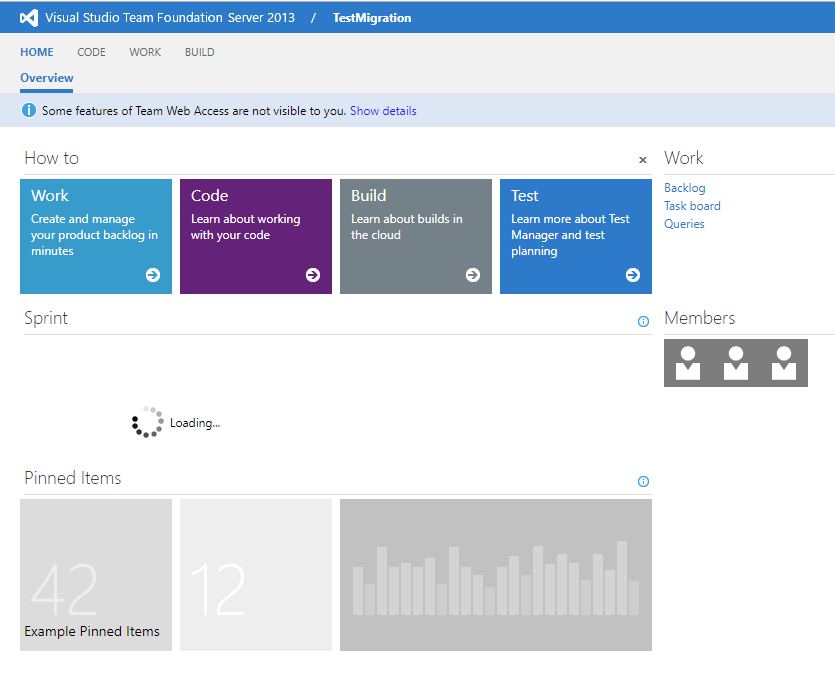Click the TestMigration project name
835x691 pixels.
click(x=372, y=18)
